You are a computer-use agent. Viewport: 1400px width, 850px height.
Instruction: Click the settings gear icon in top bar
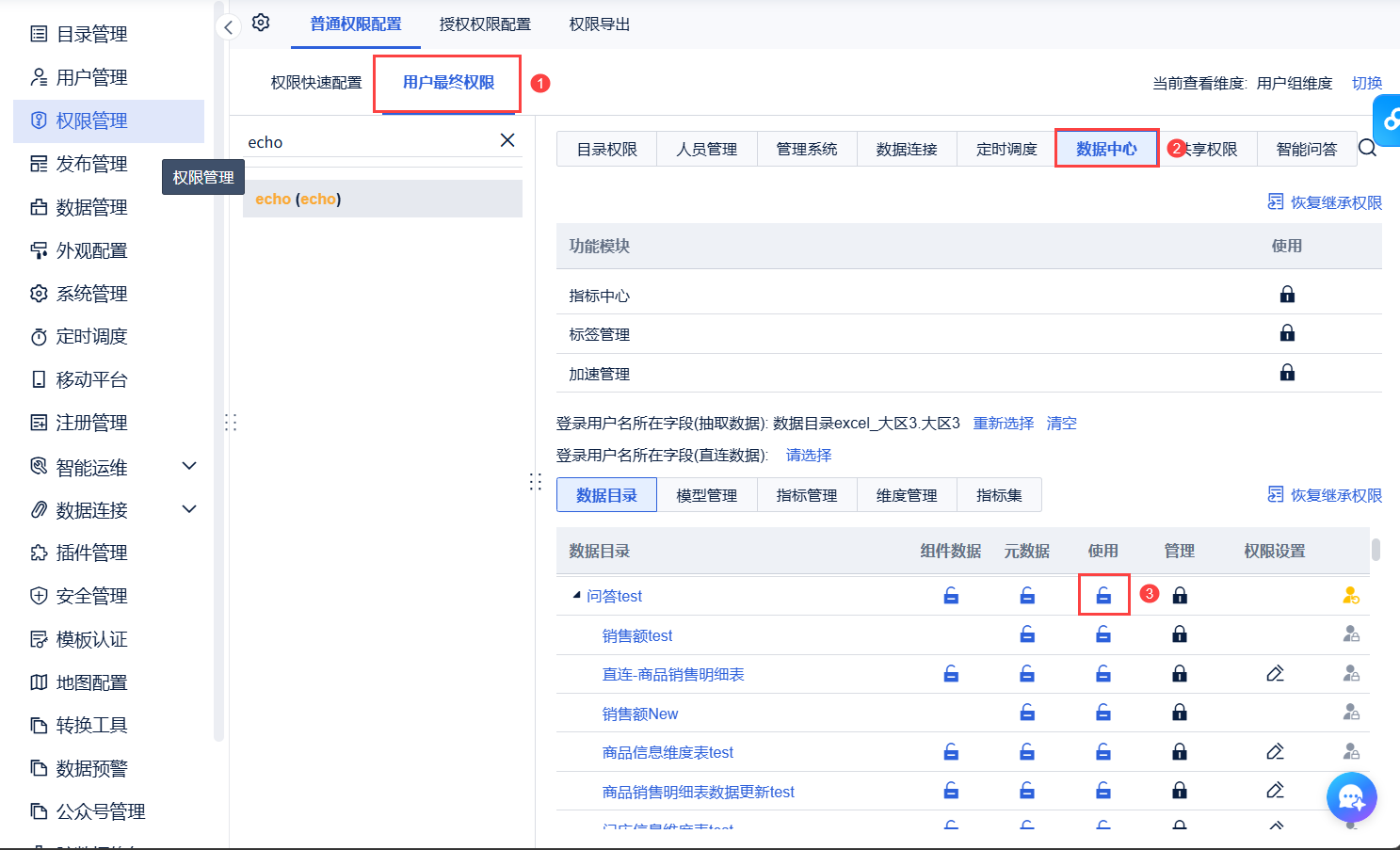[x=261, y=23]
